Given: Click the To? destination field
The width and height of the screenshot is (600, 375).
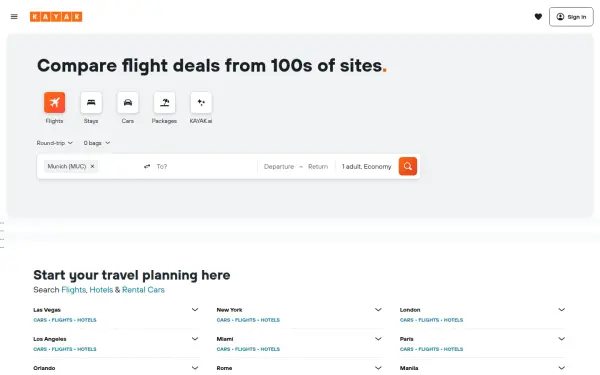Looking at the screenshot, I should tap(205, 166).
